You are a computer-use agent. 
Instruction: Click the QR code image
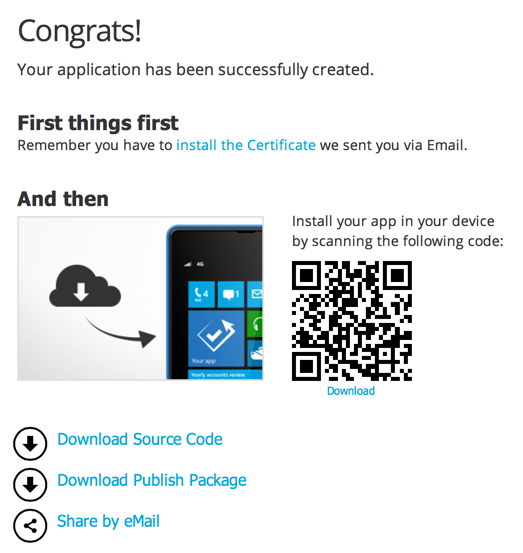(x=352, y=321)
